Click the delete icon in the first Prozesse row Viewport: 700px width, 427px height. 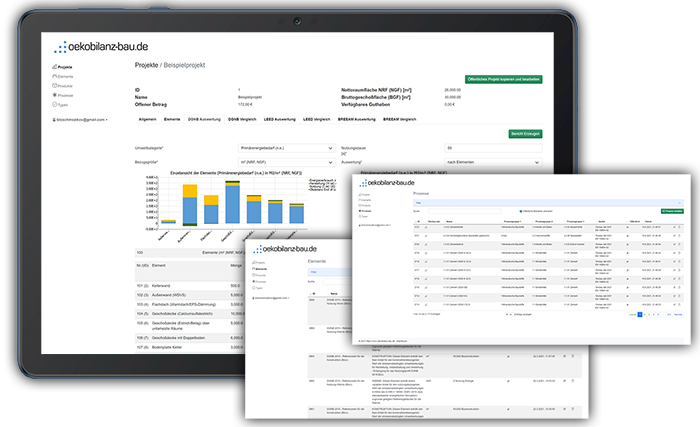[679, 227]
